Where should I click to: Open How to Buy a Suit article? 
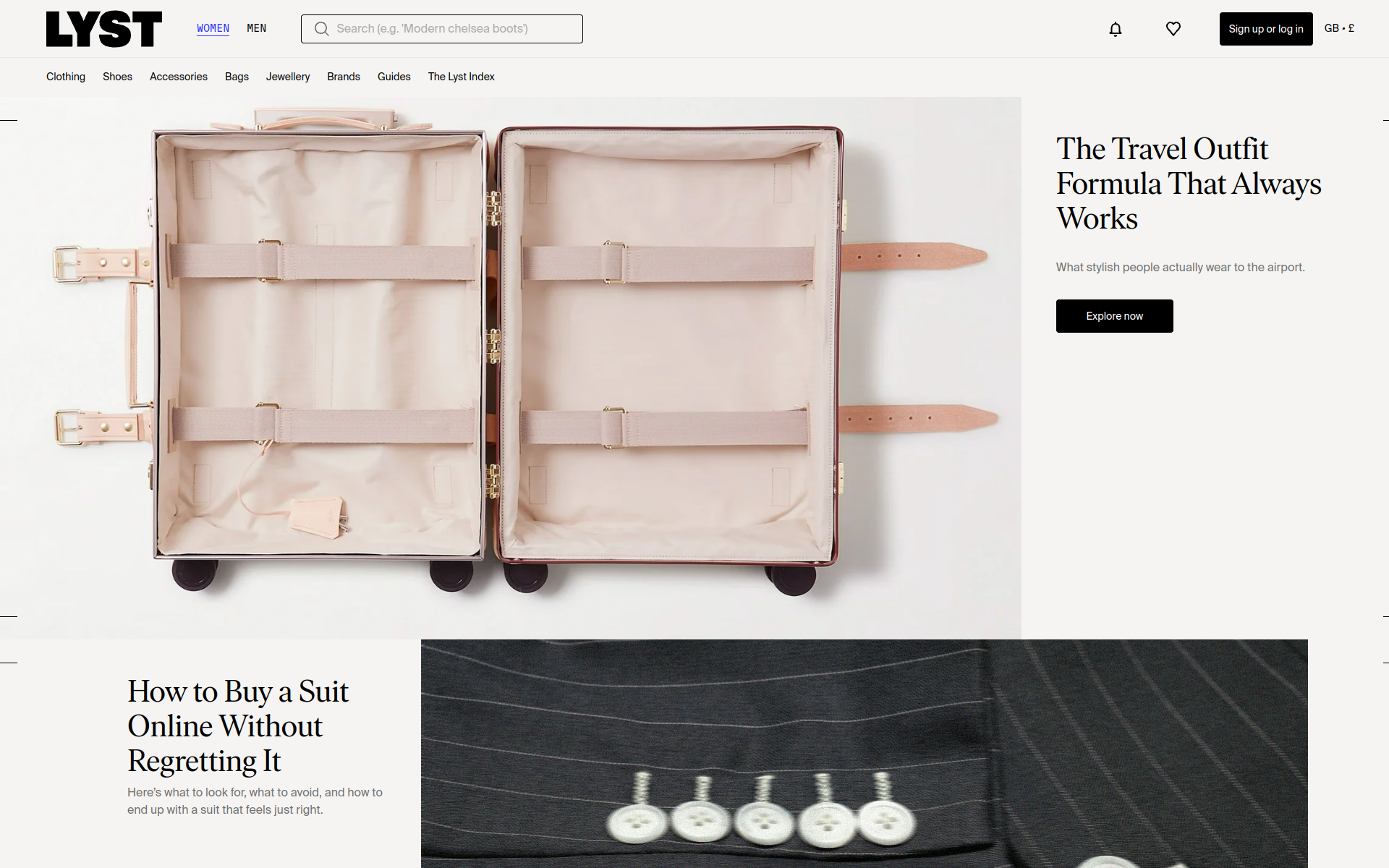(x=238, y=726)
